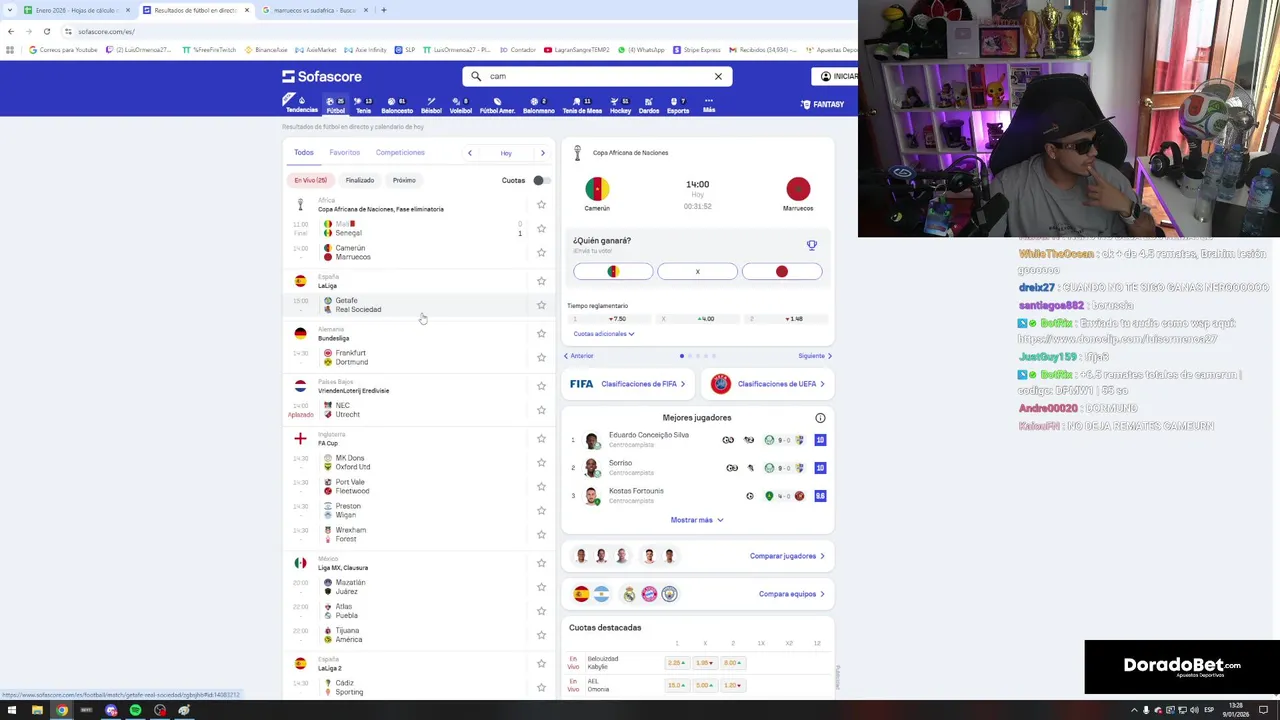Open Clasificaciones de UEFA
1280x720 pixels.
(x=768, y=384)
